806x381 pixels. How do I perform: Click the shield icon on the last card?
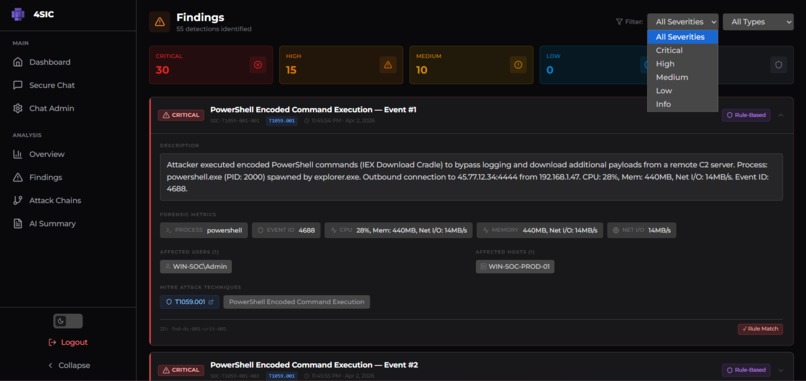779,65
